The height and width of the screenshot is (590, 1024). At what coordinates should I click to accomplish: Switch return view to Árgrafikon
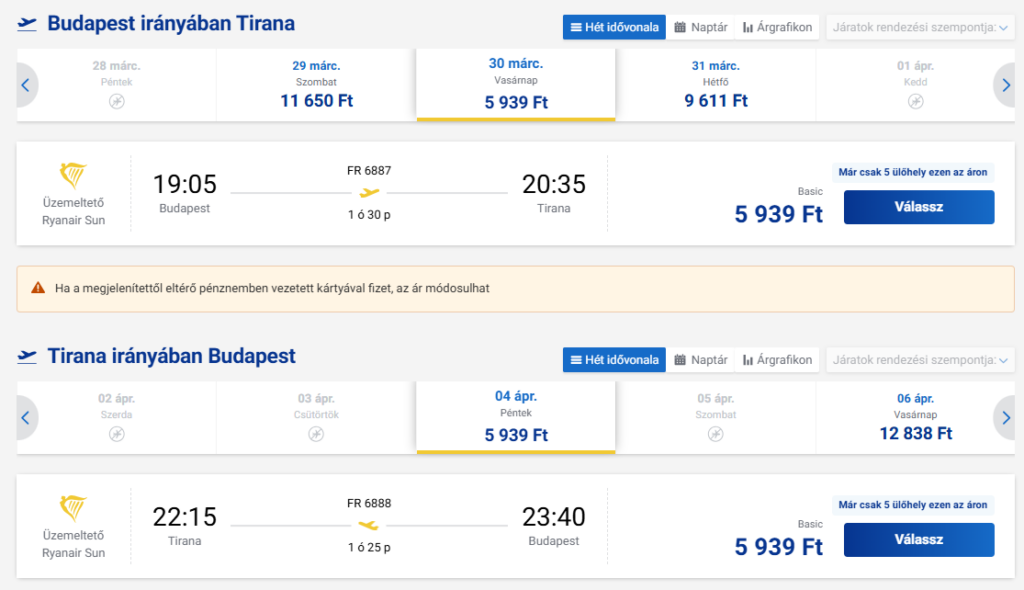tap(777, 360)
